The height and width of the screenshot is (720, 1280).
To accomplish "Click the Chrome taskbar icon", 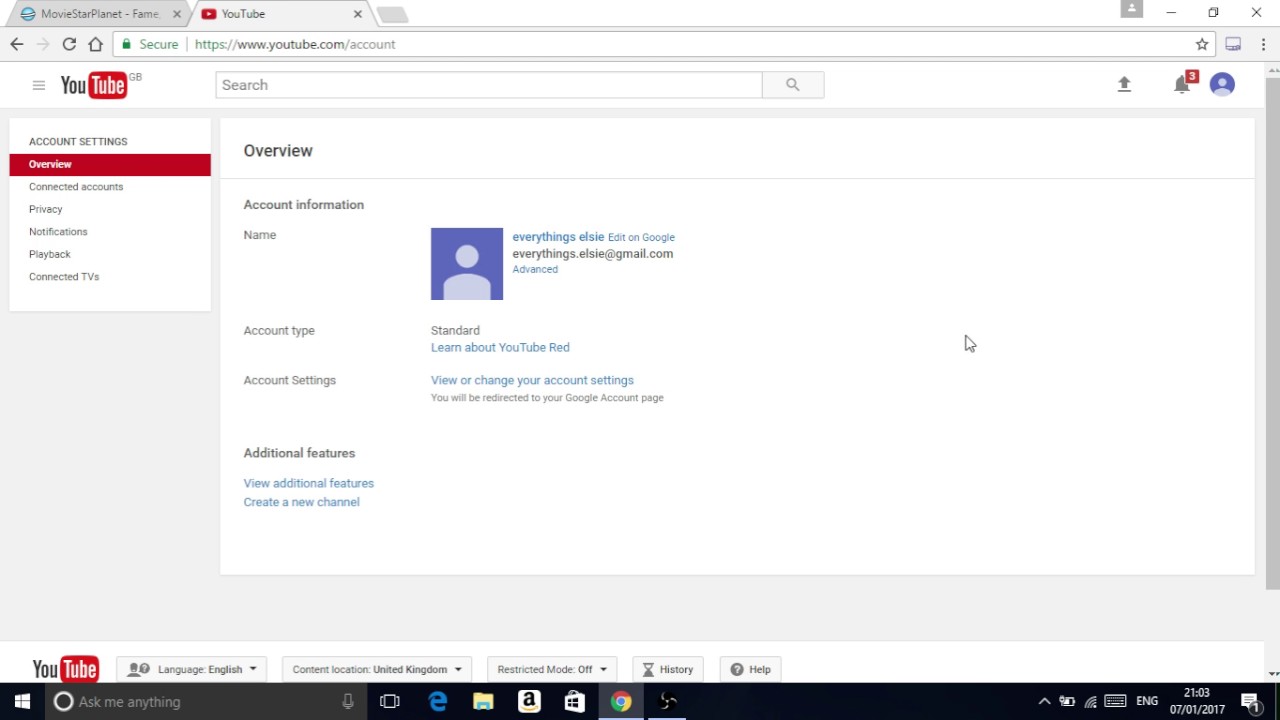I will coord(621,702).
